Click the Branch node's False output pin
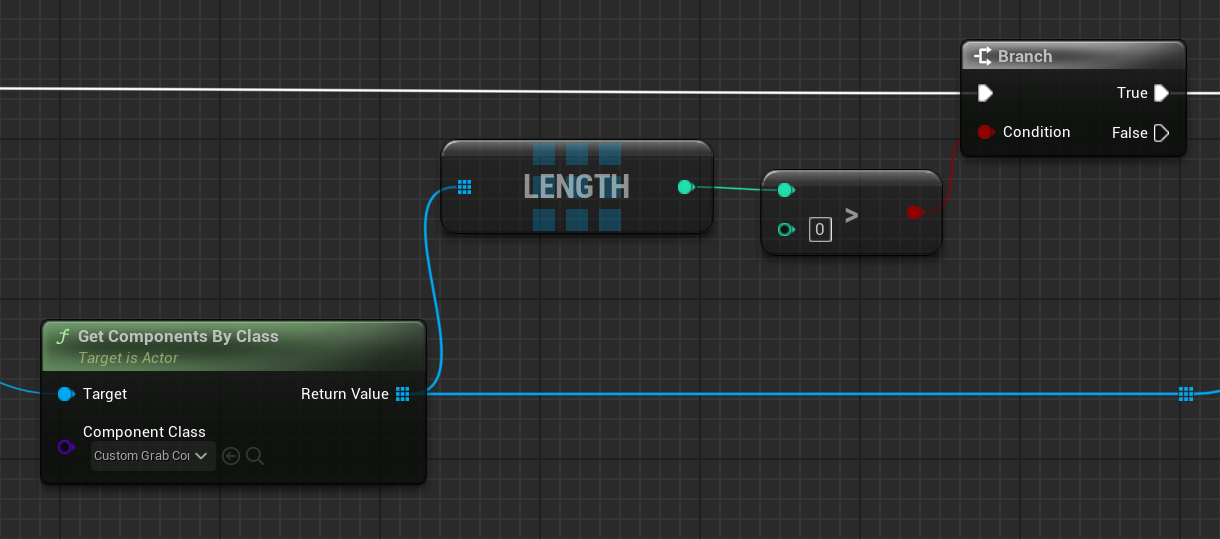This screenshot has height=539, width=1220. point(1161,133)
